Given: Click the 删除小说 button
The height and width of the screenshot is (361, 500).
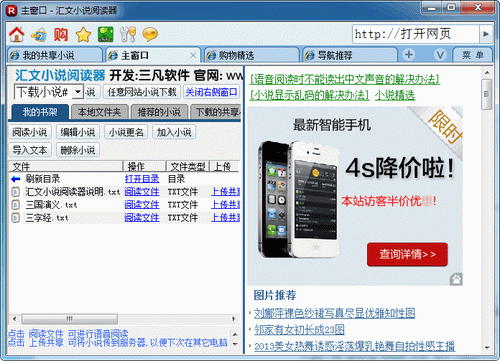Looking at the screenshot, I should 78,150.
